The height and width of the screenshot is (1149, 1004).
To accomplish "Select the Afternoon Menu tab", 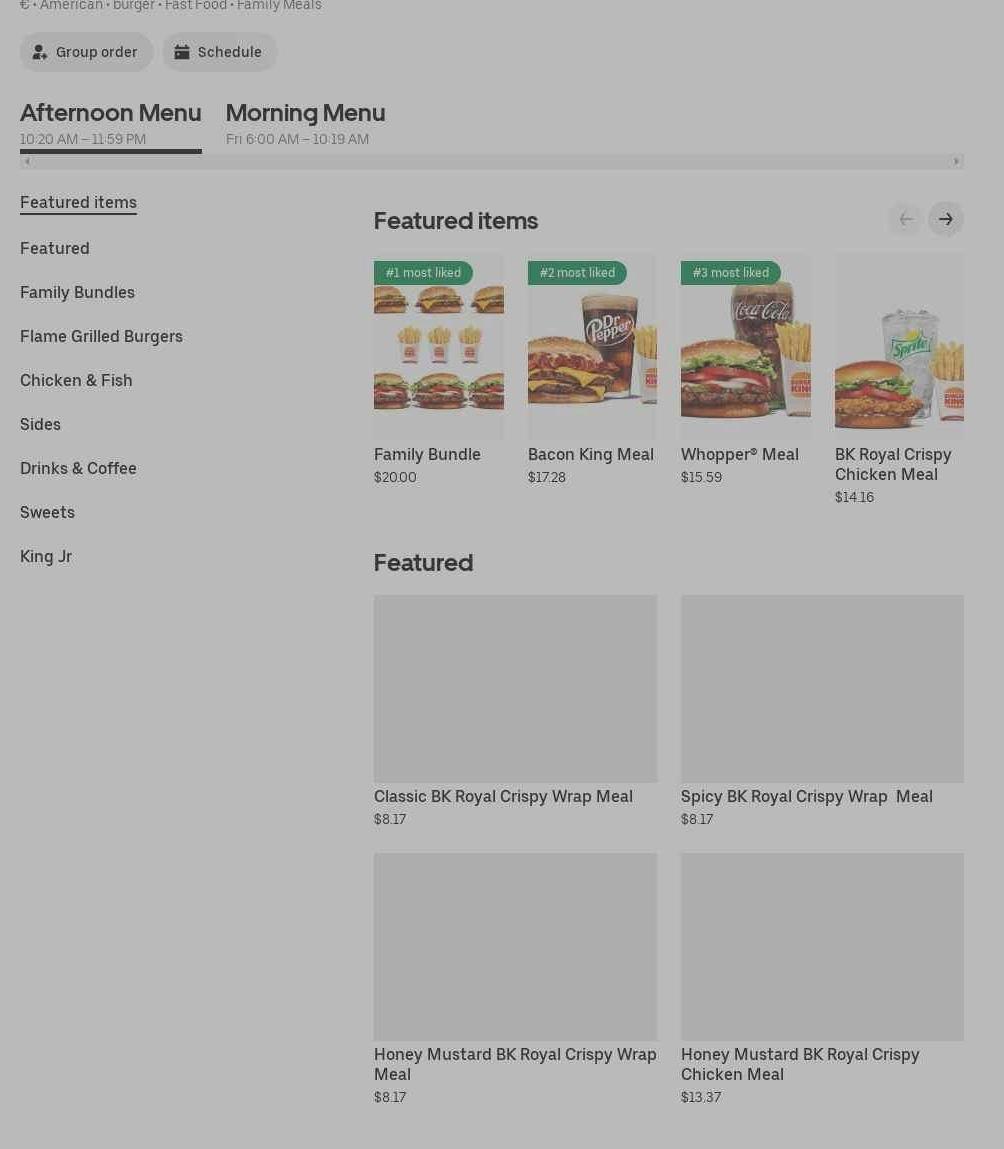I will click(x=111, y=123).
